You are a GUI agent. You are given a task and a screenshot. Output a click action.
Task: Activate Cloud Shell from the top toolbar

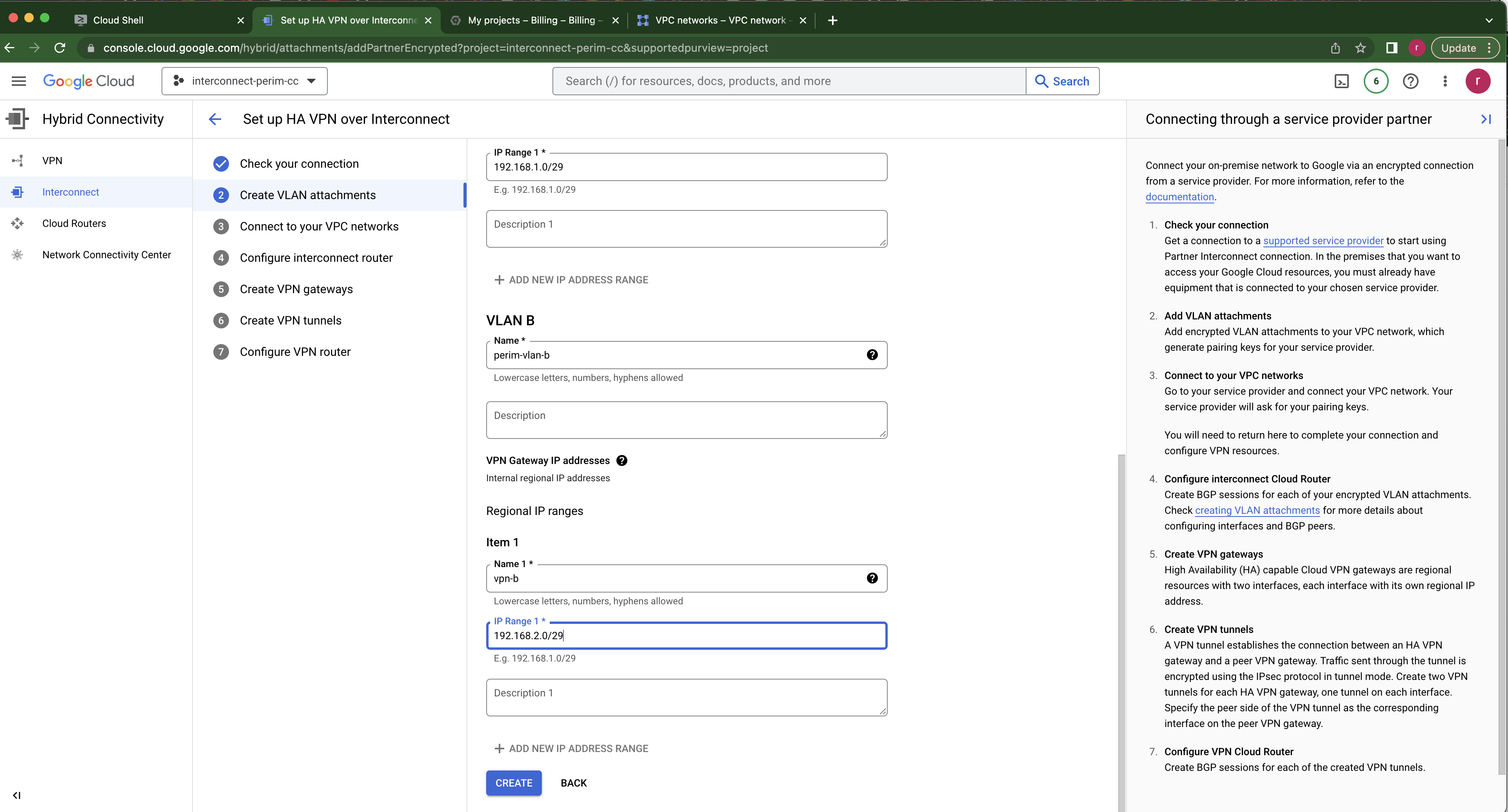point(1342,81)
